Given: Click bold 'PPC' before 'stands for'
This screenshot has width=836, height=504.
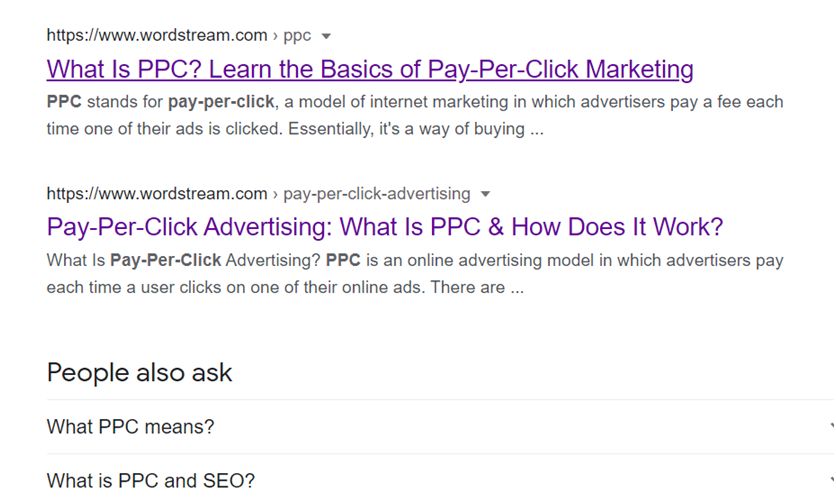Looking at the screenshot, I should (x=64, y=102).
